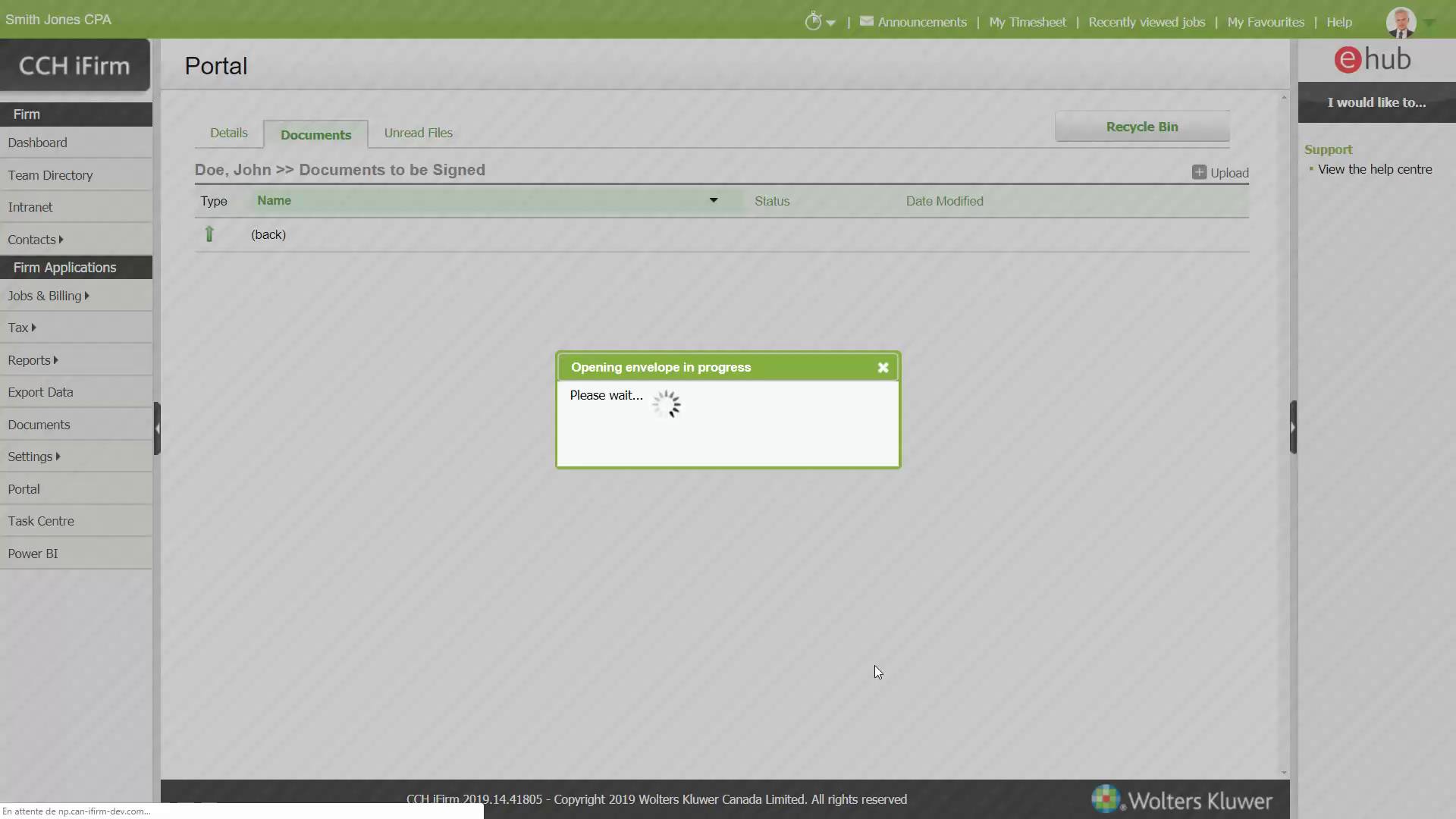The height and width of the screenshot is (819, 1456).
Task: Click the green back arrow icon
Action: [209, 234]
